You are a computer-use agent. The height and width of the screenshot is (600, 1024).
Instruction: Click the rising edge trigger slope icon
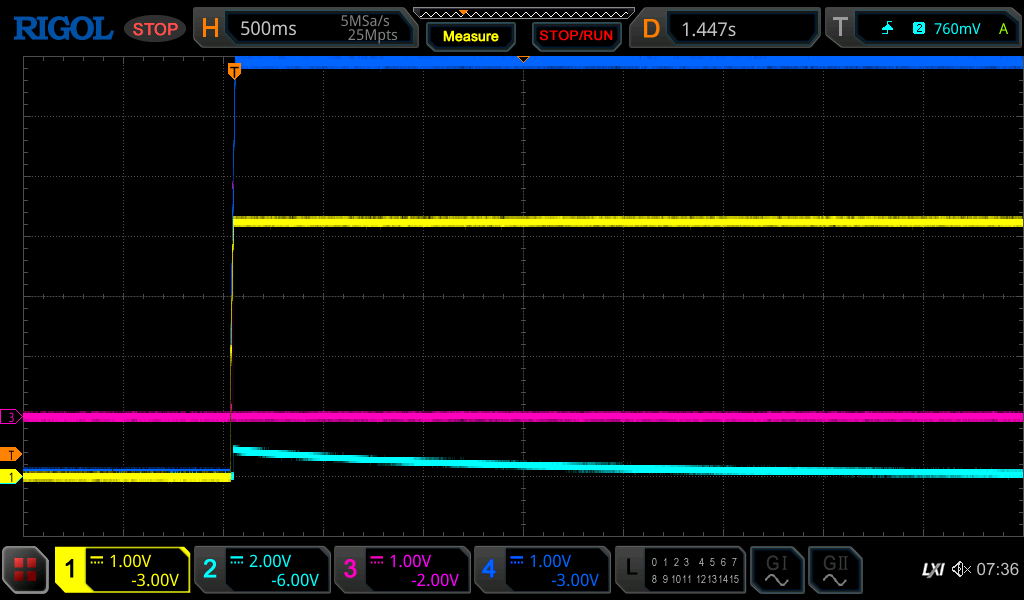[887, 28]
